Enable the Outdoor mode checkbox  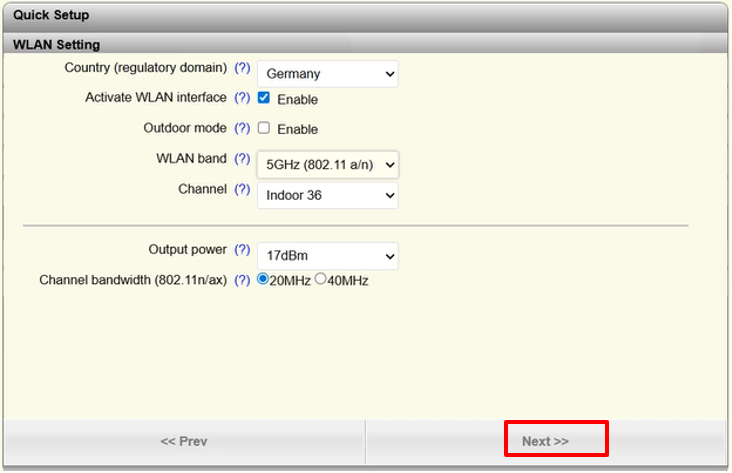(x=264, y=128)
